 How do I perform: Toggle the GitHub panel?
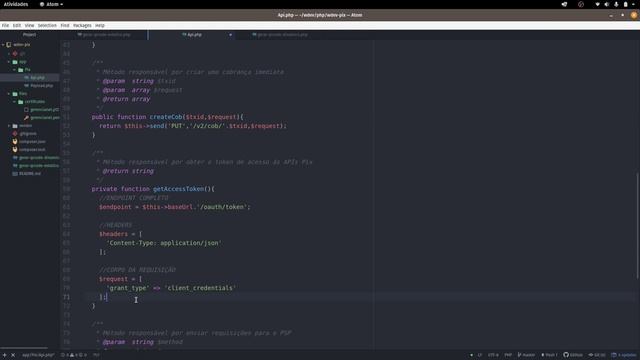click(x=573, y=355)
